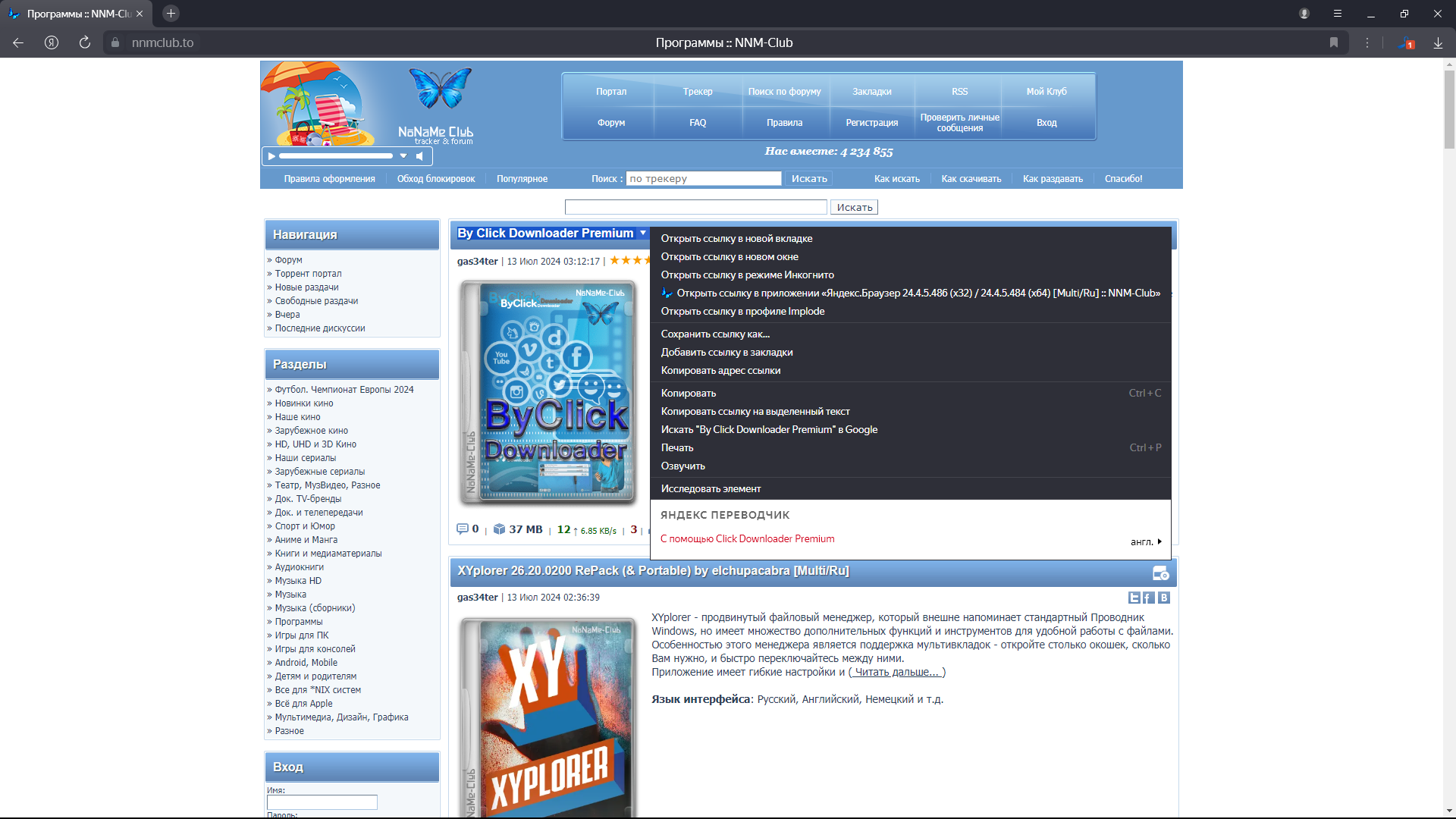Share XYplorer post on VKontakte
This screenshot has height=819, width=1456.
1164,598
